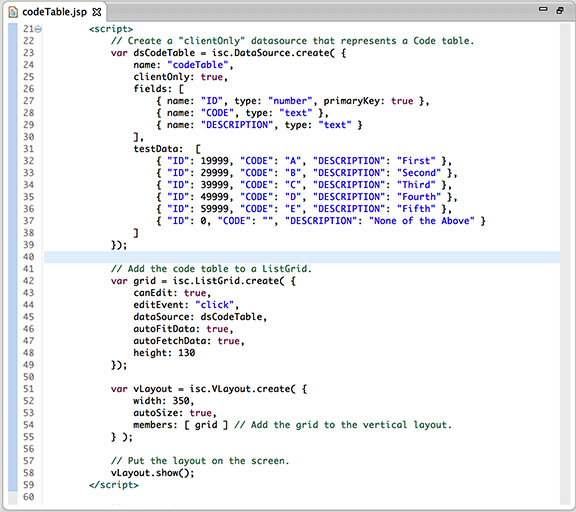Click "None of the Above" string
This screenshot has width=576, height=512.
tap(422, 221)
